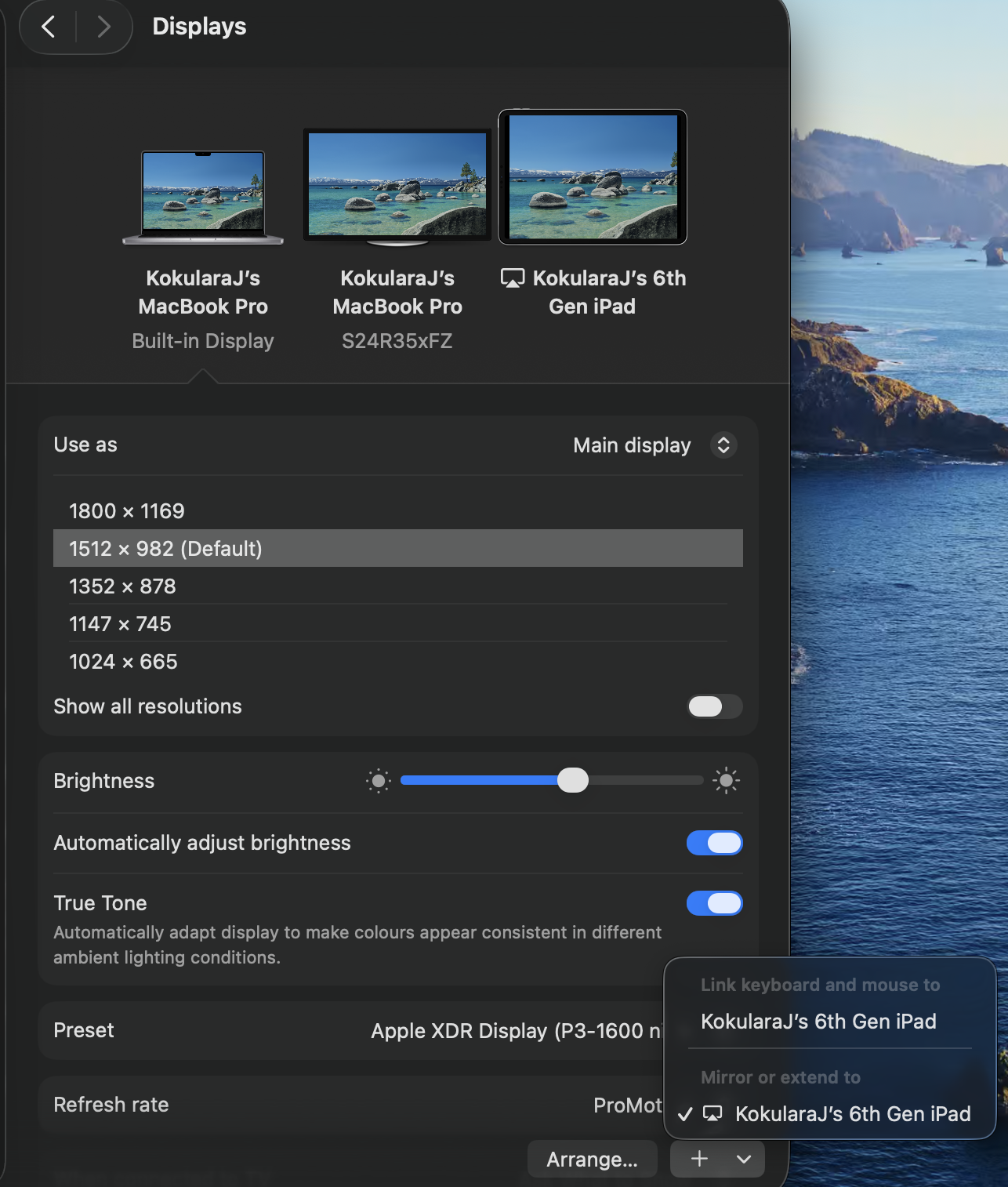The image size is (1008, 1187).
Task: Select the 1512 × 982 (Default) resolution
Action: 398,548
